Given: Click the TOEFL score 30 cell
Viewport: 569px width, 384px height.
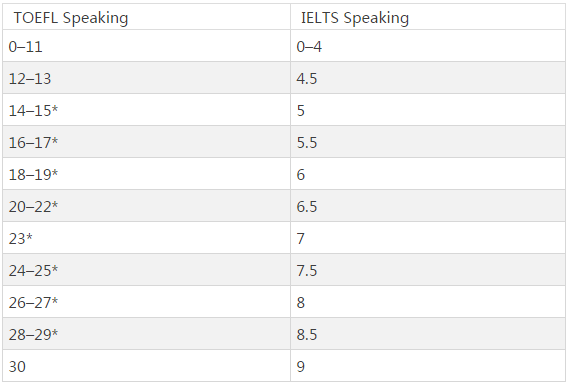Looking at the screenshot, I should point(147,365).
